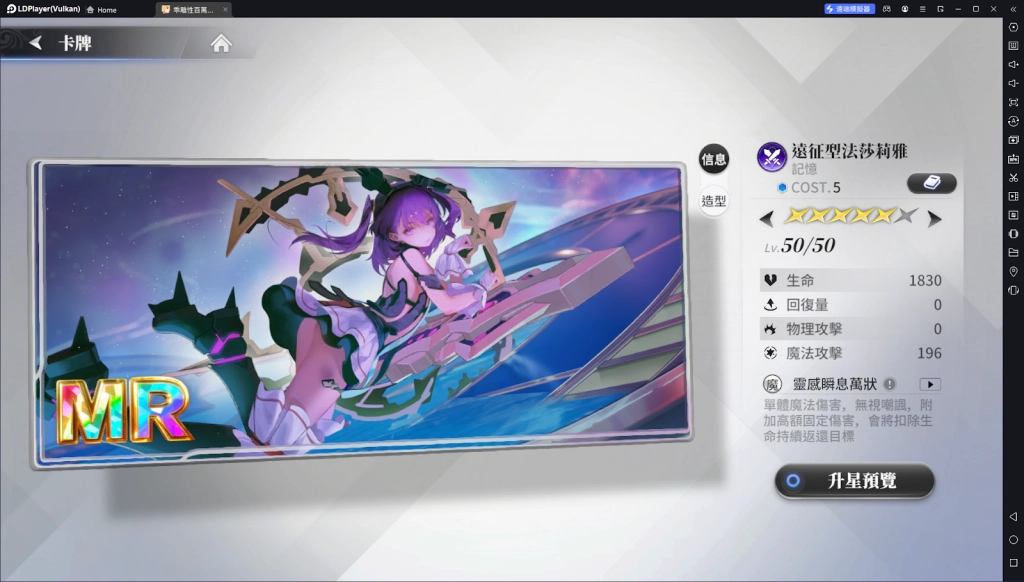Show next star level with right arrow
Image resolution: width=1024 pixels, height=582 pixels.
[934, 218]
